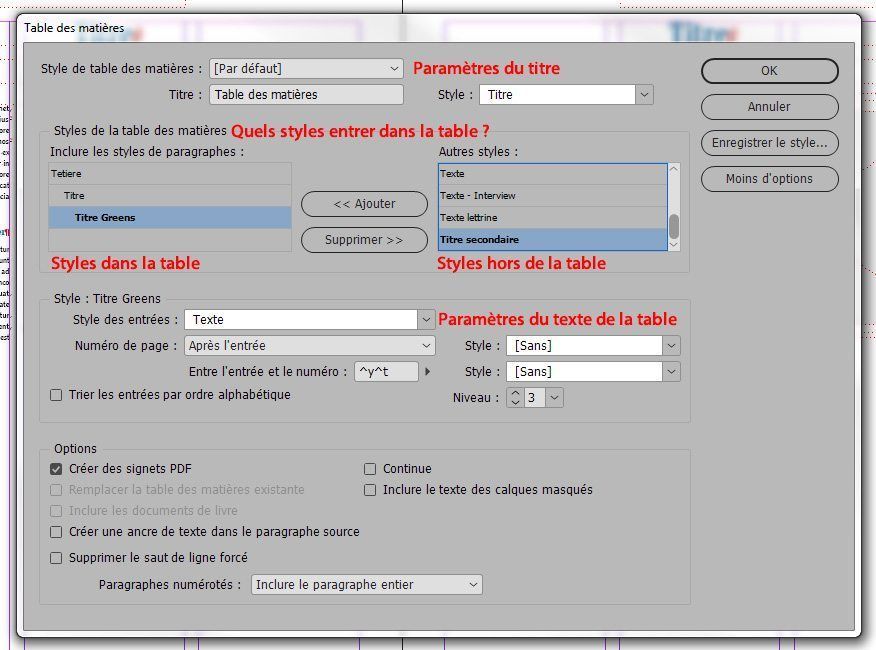Open page number Style dropdown [Sans]
876x650 pixels.
pyautogui.click(x=593, y=345)
